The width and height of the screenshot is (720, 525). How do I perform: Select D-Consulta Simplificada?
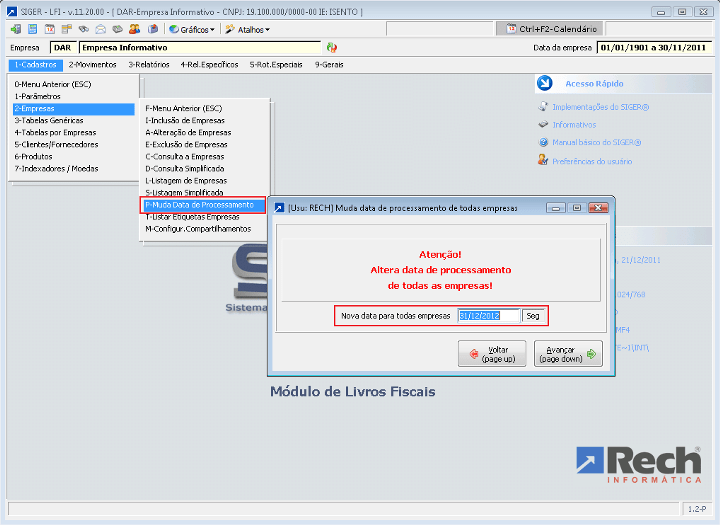pyautogui.click(x=204, y=169)
